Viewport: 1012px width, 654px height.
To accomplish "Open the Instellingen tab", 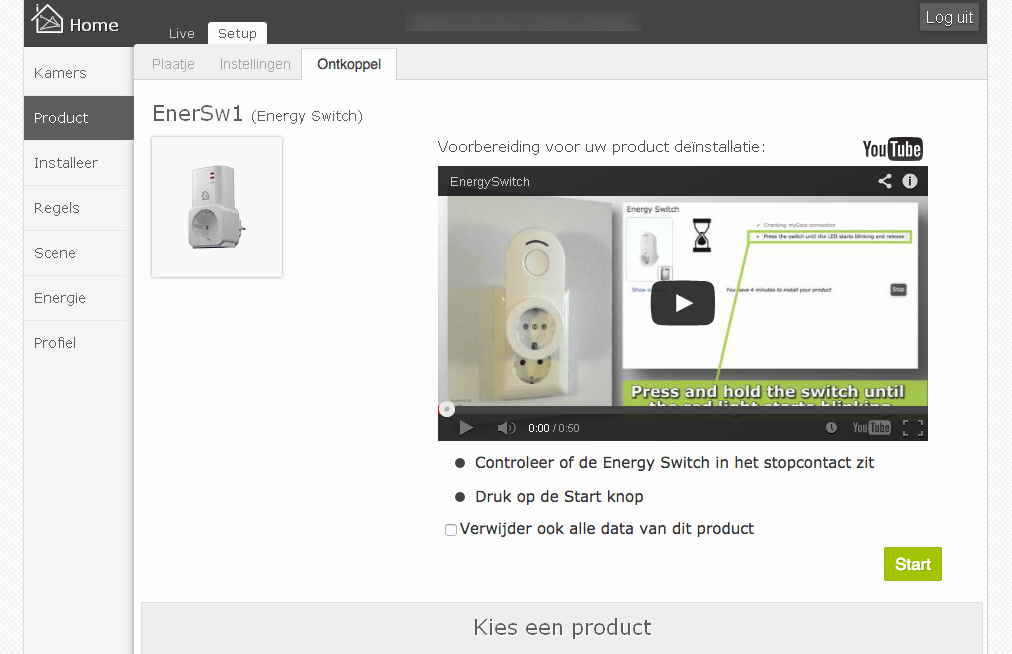I will point(255,65).
